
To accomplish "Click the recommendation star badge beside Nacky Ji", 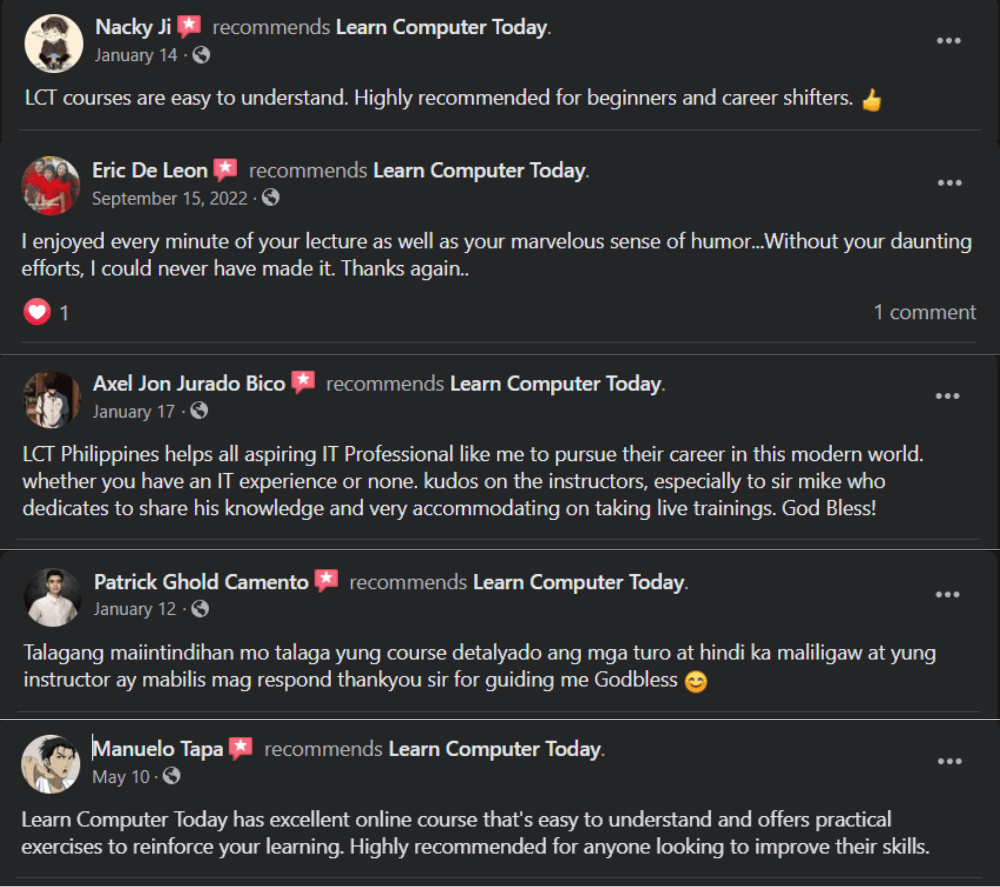I will tap(190, 27).
